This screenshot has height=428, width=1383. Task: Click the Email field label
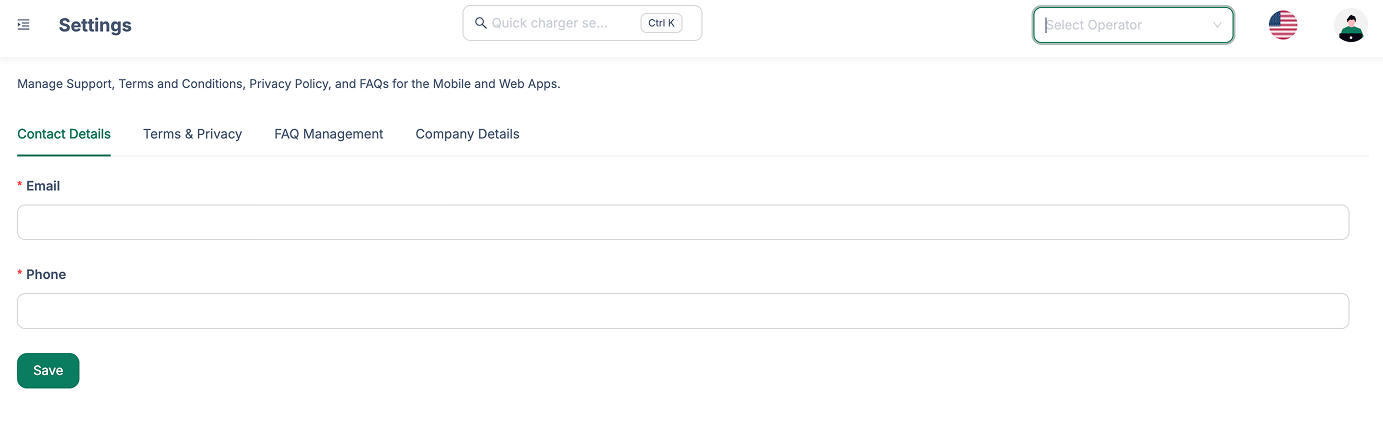(43, 186)
